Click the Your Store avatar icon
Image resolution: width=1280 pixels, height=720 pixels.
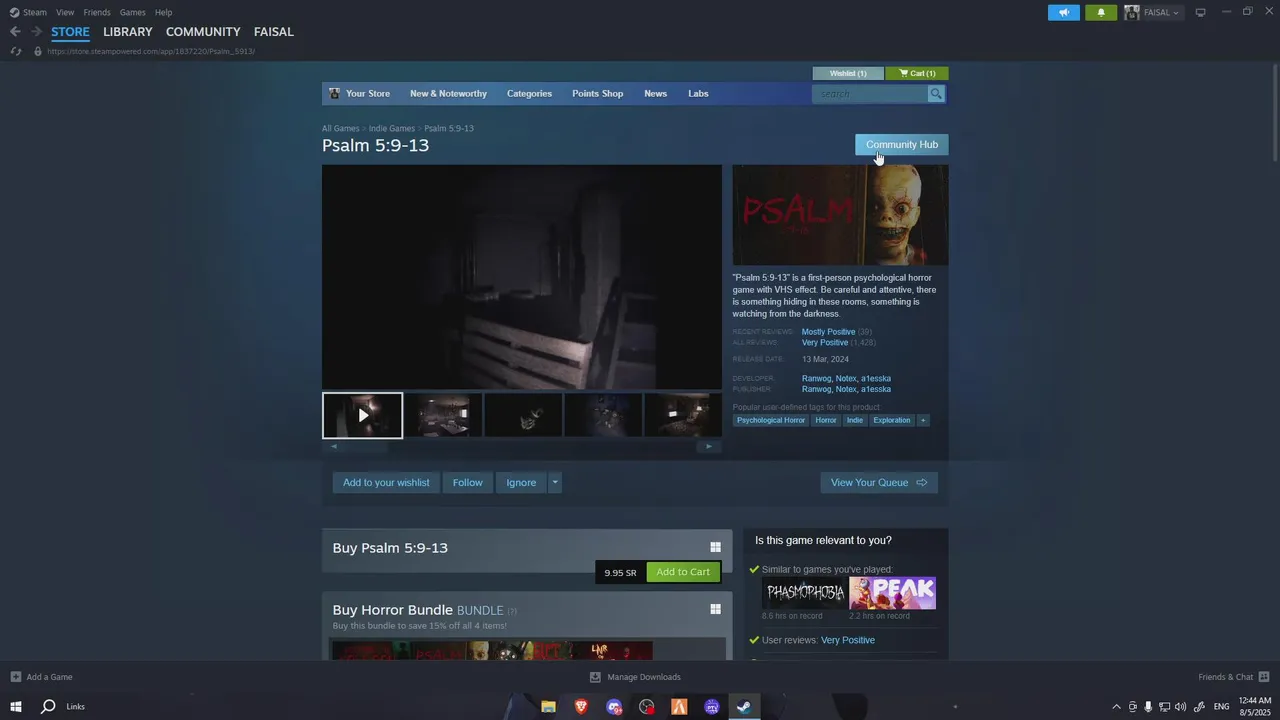(335, 94)
